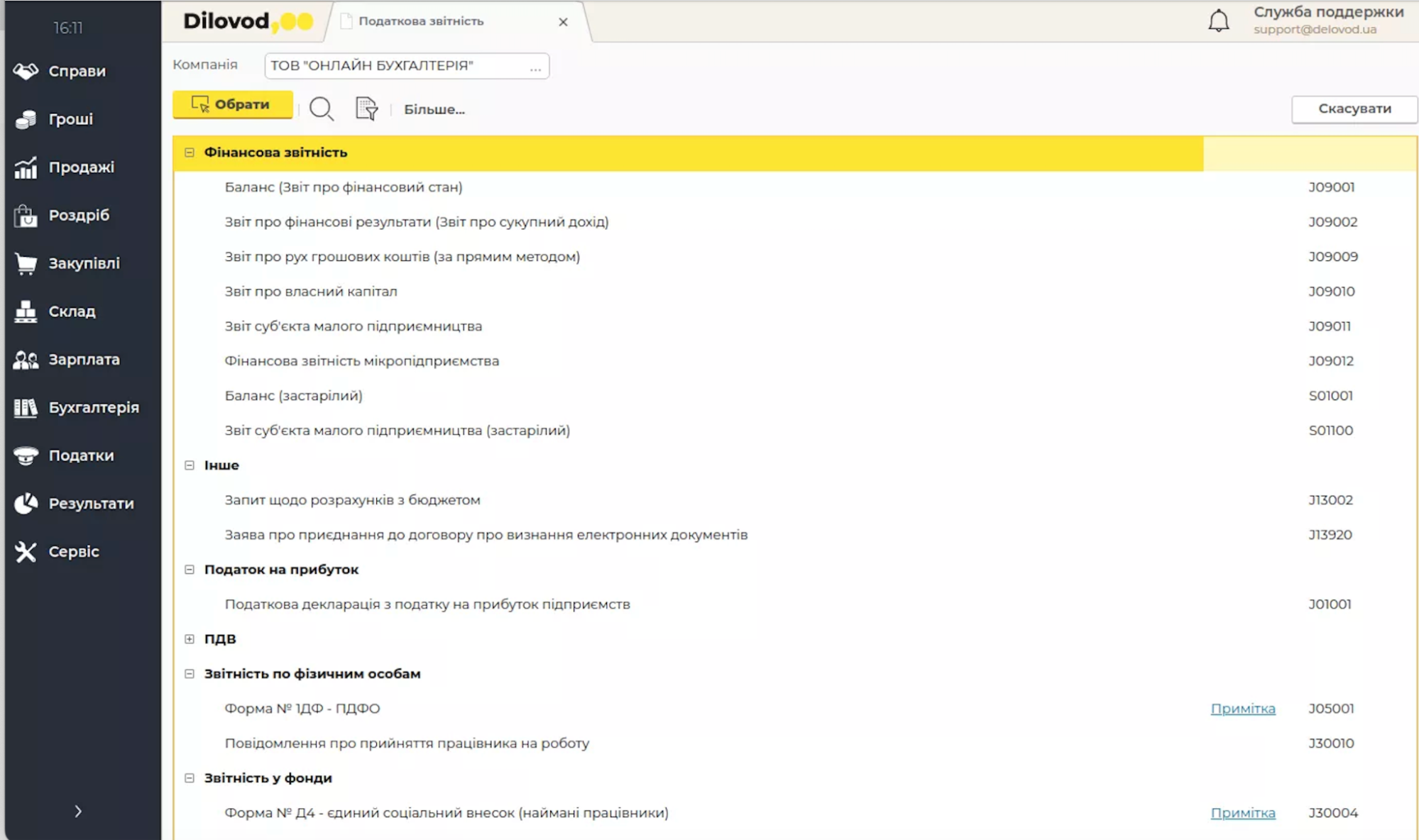Viewport: 1419px width, 840px height.
Task: Open the notification bell
Action: tap(1220, 21)
